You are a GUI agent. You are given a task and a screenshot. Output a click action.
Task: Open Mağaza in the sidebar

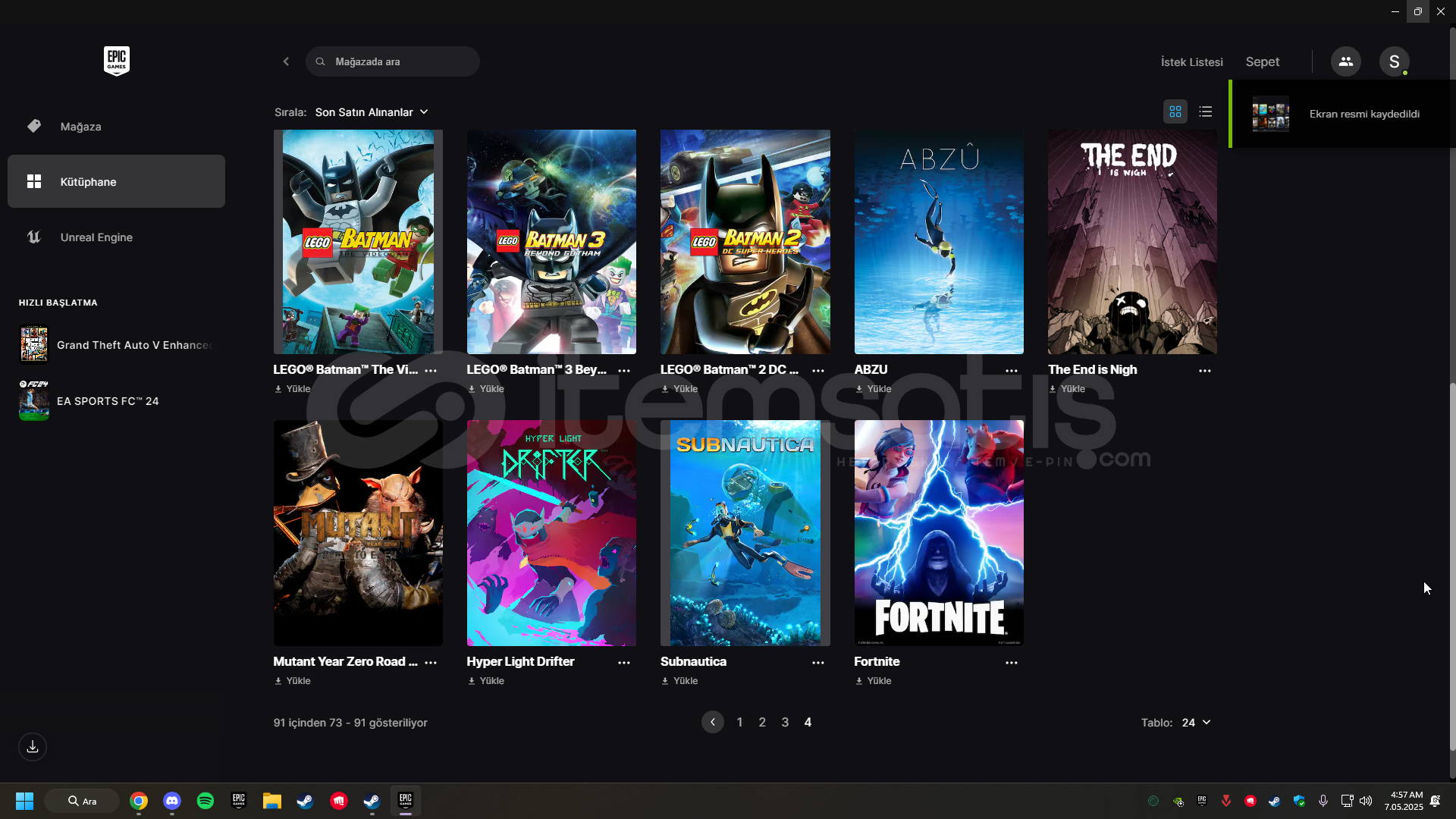point(80,127)
